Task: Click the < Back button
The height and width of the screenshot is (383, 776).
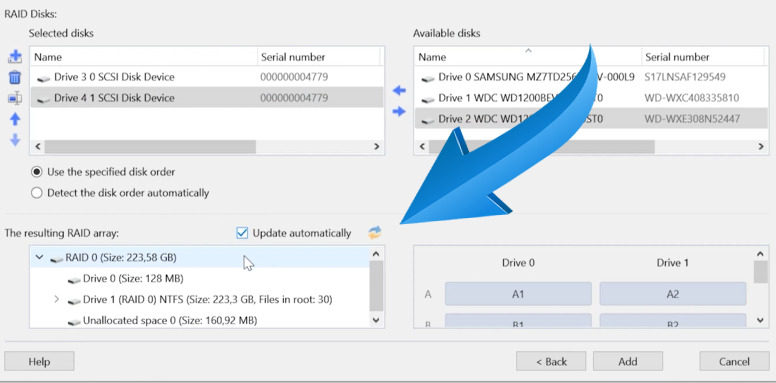Action: click(551, 361)
